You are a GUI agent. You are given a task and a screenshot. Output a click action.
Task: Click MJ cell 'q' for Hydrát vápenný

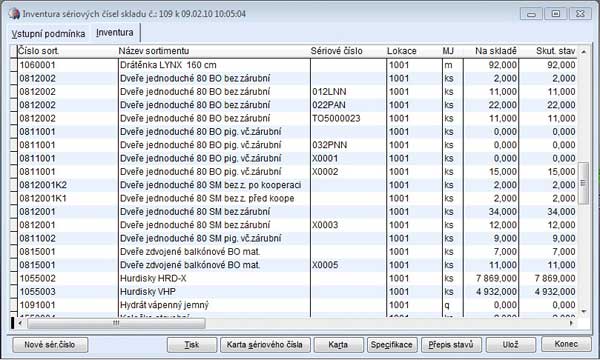452,305
